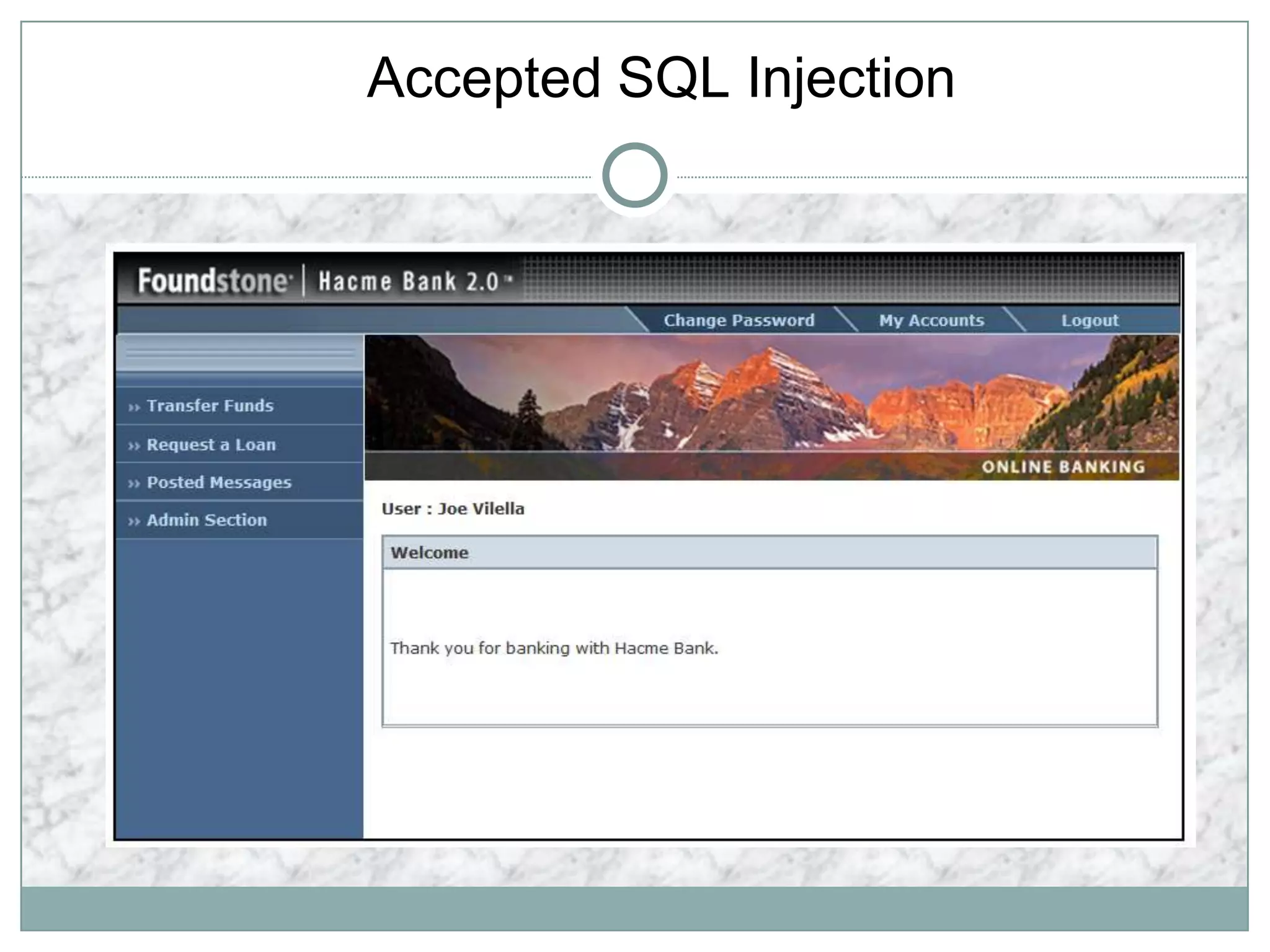This screenshot has height=952, width=1270.
Task: Go to the Admin Section
Action: pos(206,521)
